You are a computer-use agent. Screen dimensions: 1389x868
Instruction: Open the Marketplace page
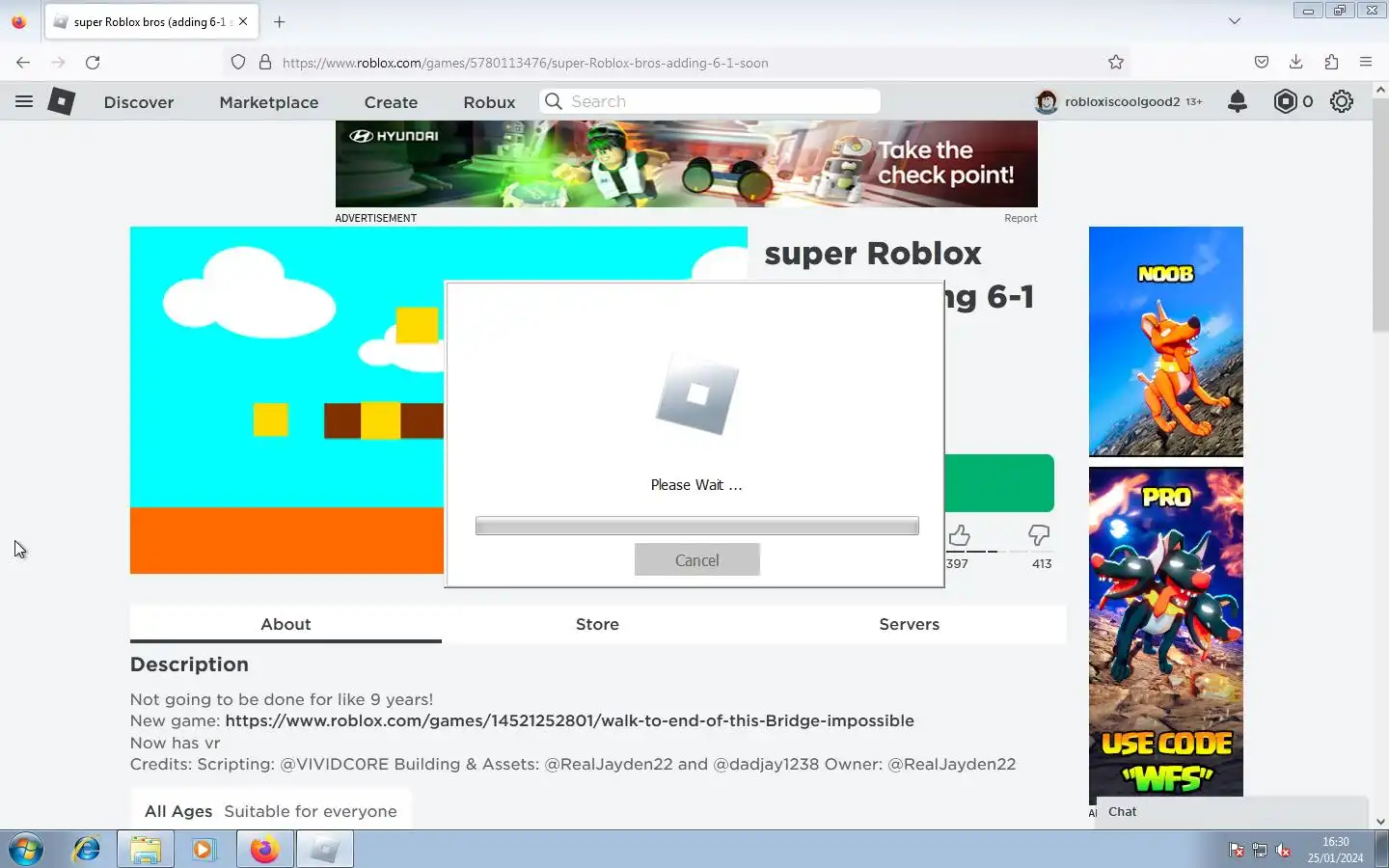269,102
